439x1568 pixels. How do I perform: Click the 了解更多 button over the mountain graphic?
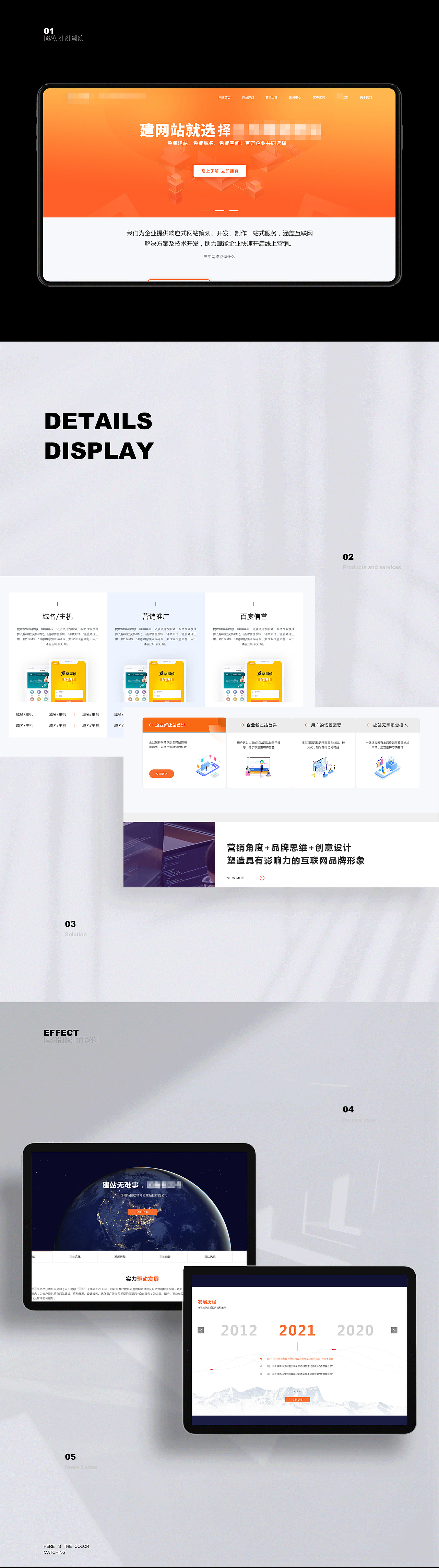click(298, 1399)
